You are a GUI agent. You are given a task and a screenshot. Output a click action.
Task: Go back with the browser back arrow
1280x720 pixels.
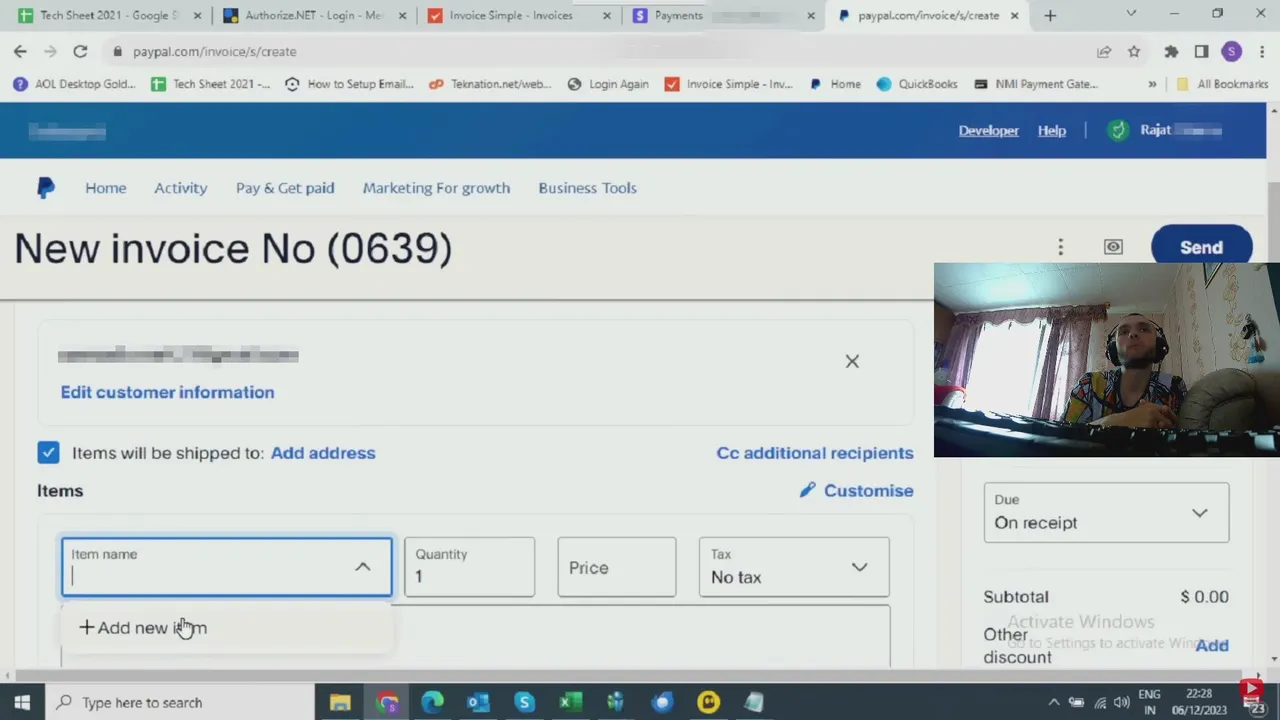[20, 51]
